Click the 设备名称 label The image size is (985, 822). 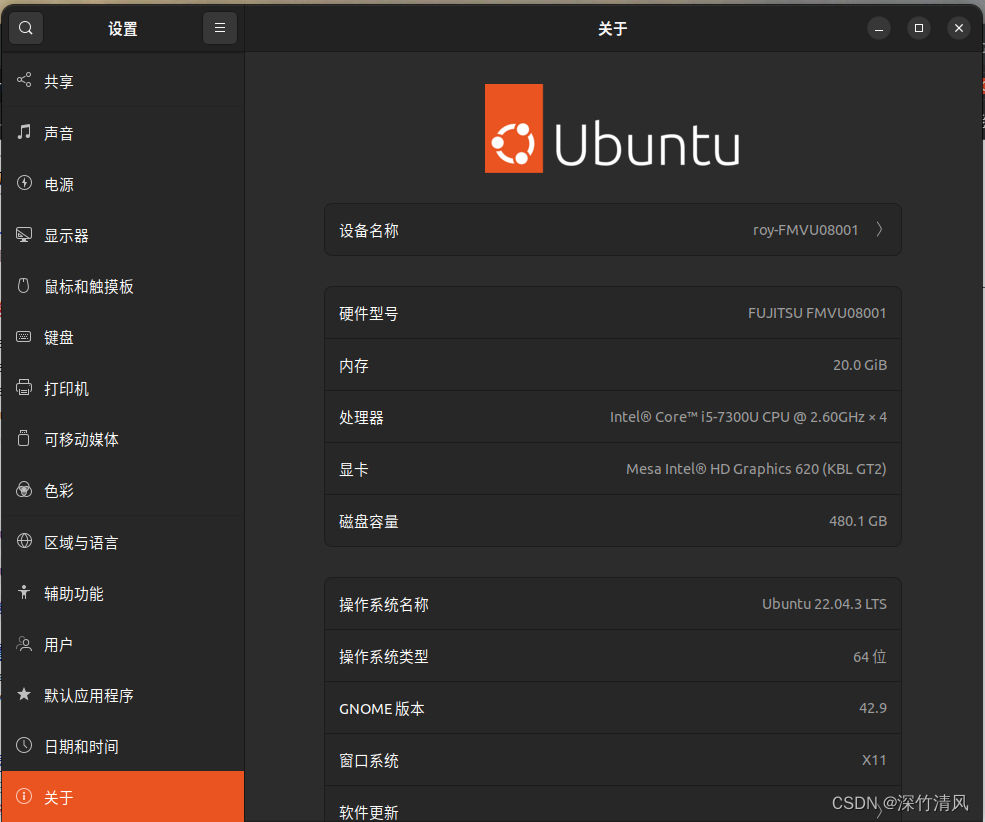pyautogui.click(x=369, y=230)
